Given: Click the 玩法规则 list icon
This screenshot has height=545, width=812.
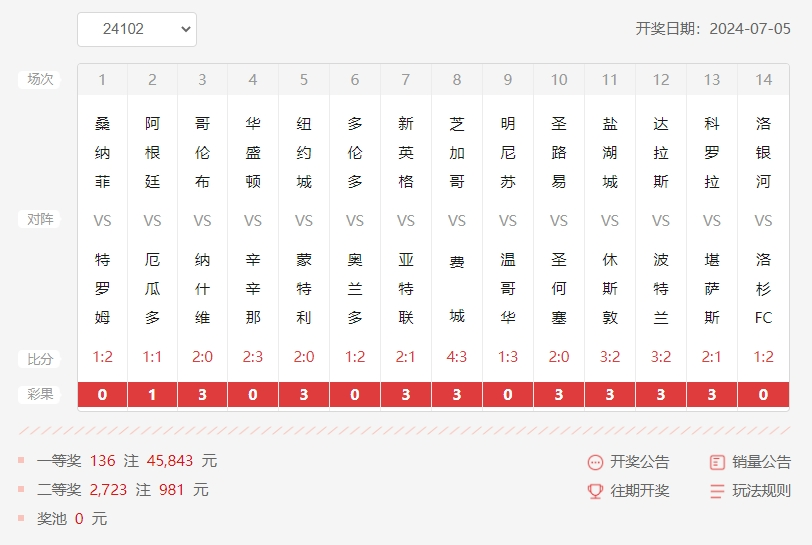Looking at the screenshot, I should click(x=717, y=491).
